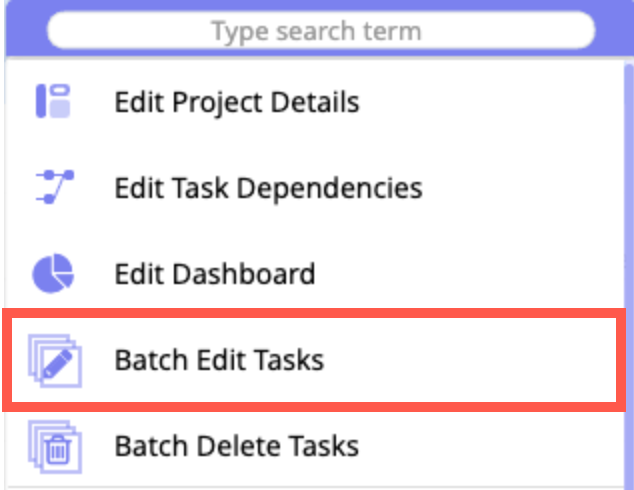Click the "Edit Dashboard" text label

pos(215,273)
